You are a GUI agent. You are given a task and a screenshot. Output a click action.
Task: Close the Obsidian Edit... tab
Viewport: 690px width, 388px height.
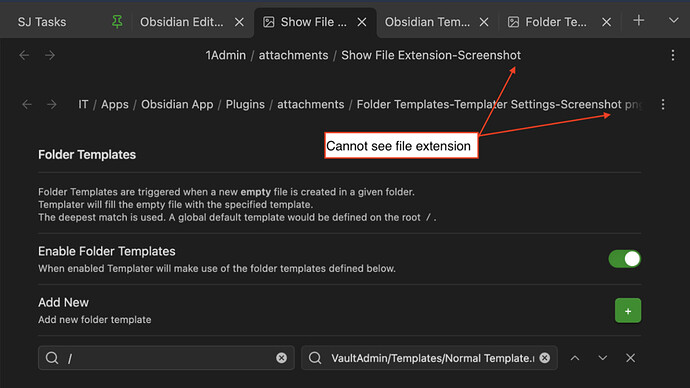click(x=239, y=22)
